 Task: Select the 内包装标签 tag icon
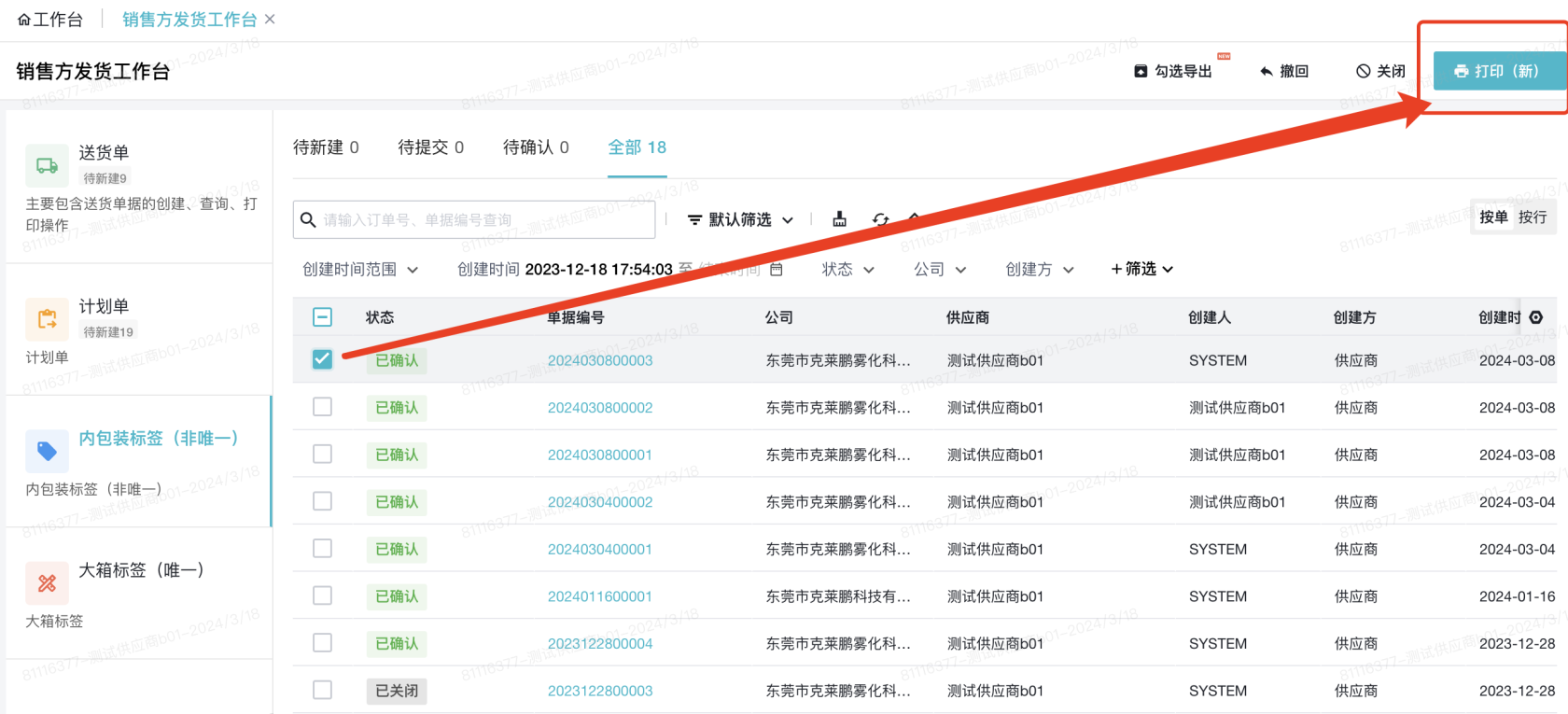coord(47,452)
